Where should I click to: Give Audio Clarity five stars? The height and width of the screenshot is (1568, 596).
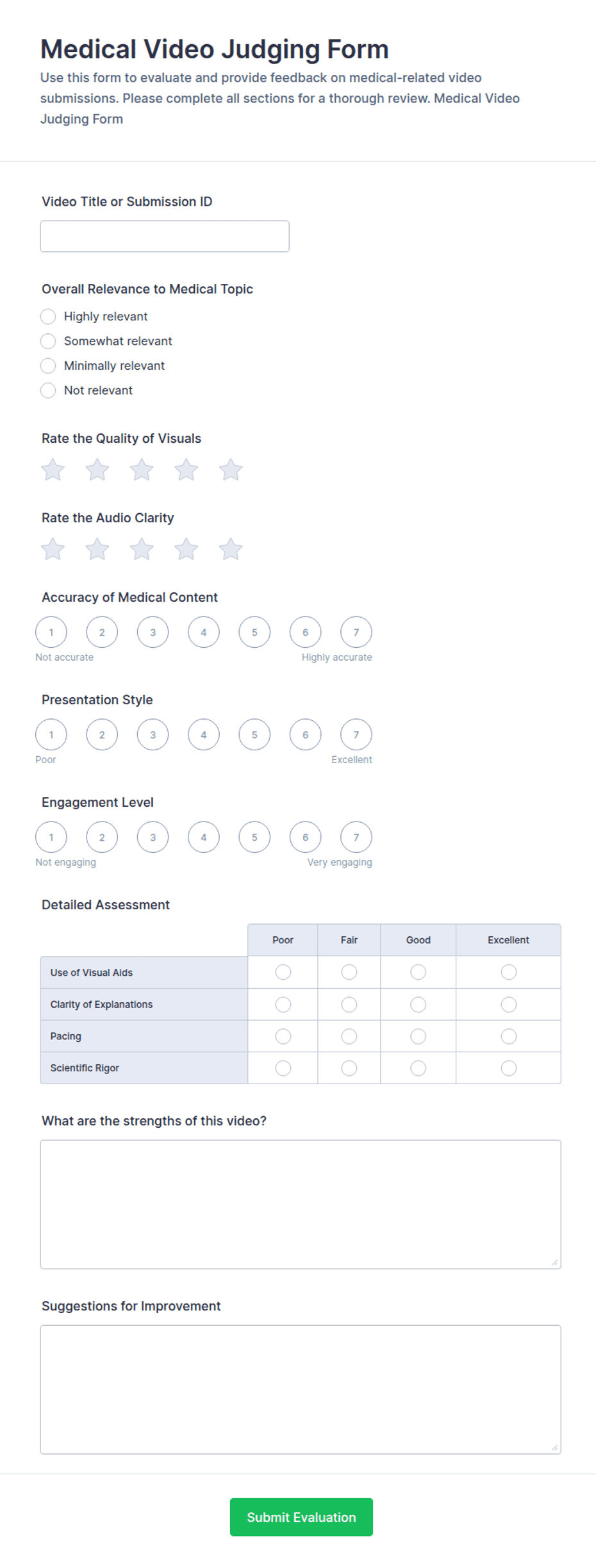point(231,549)
